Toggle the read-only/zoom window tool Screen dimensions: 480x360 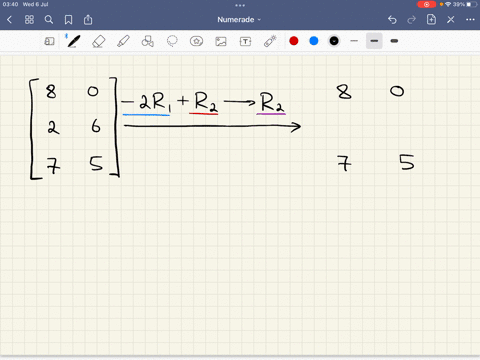click(x=49, y=41)
